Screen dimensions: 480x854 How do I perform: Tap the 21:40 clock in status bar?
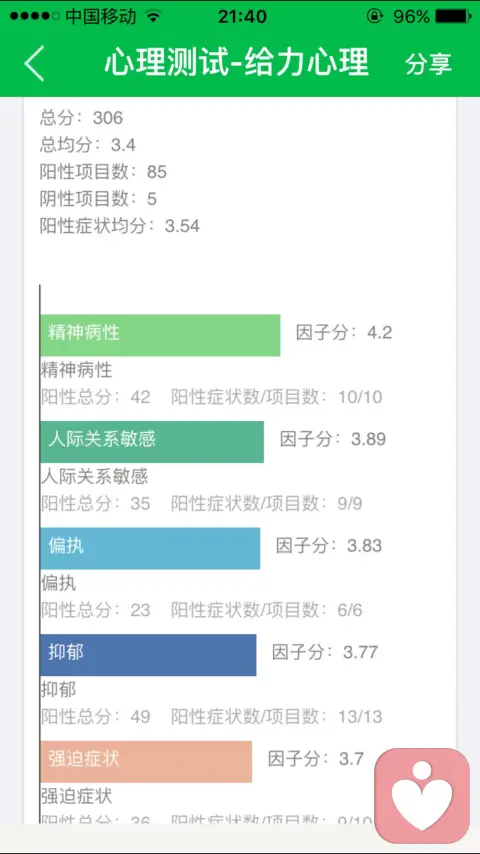coord(242,16)
